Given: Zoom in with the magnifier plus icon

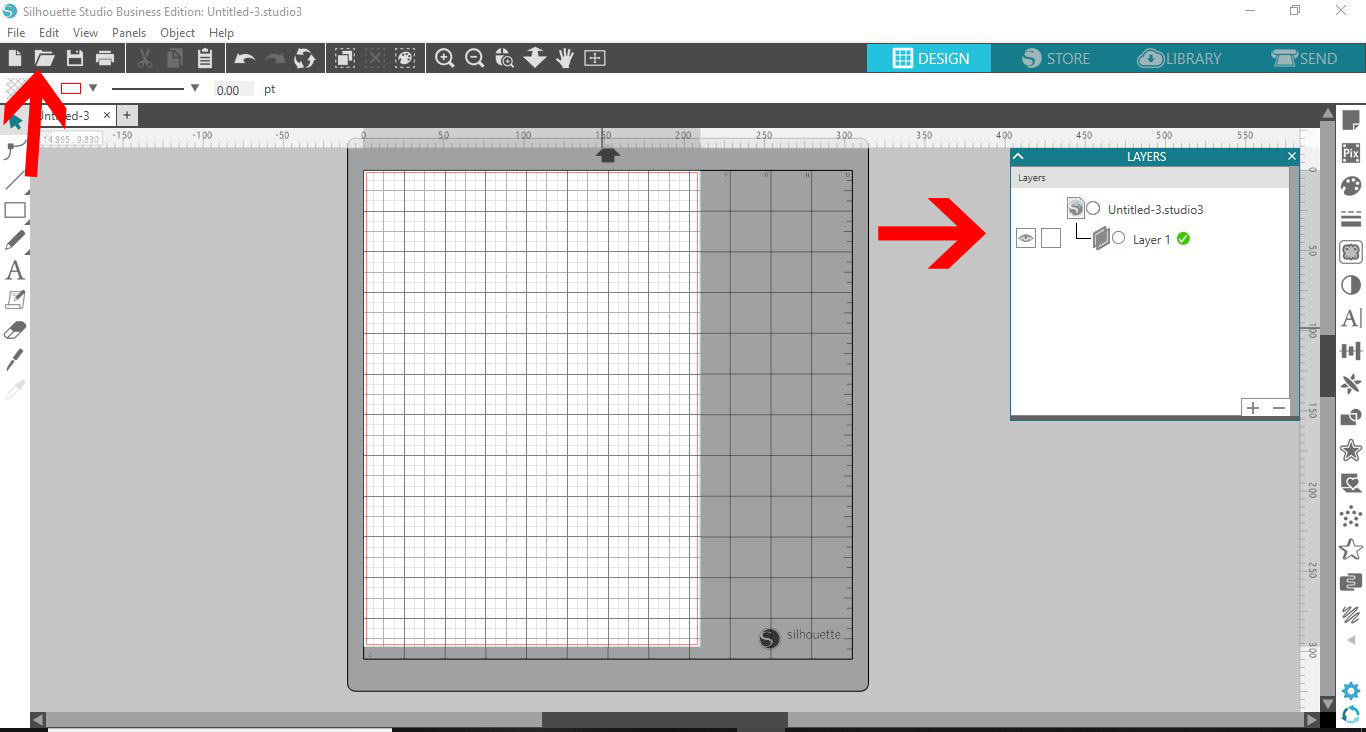Looking at the screenshot, I should pyautogui.click(x=445, y=58).
